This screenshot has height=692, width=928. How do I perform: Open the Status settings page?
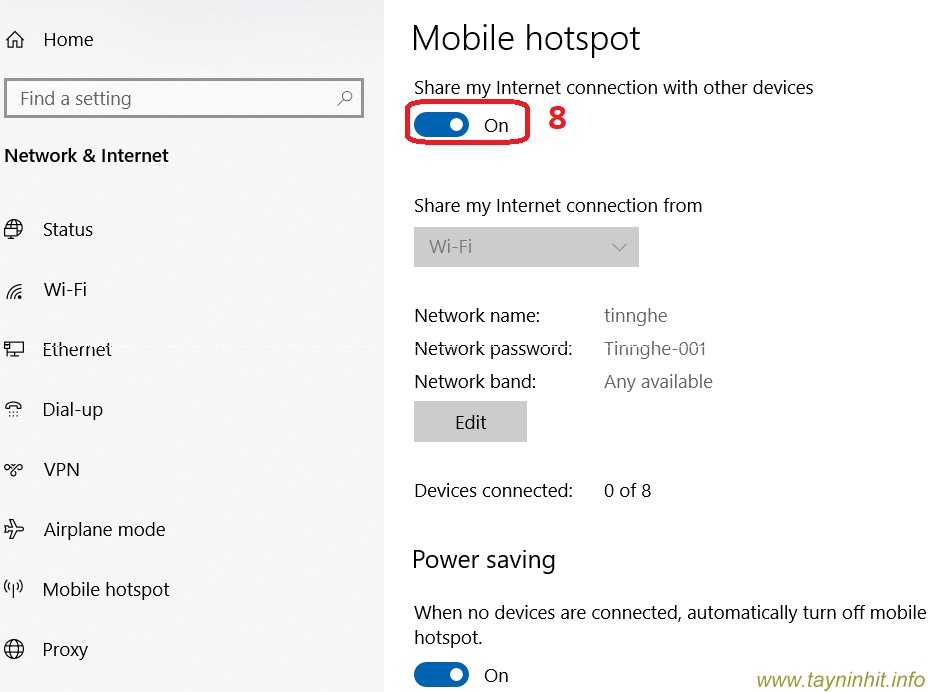tap(68, 230)
